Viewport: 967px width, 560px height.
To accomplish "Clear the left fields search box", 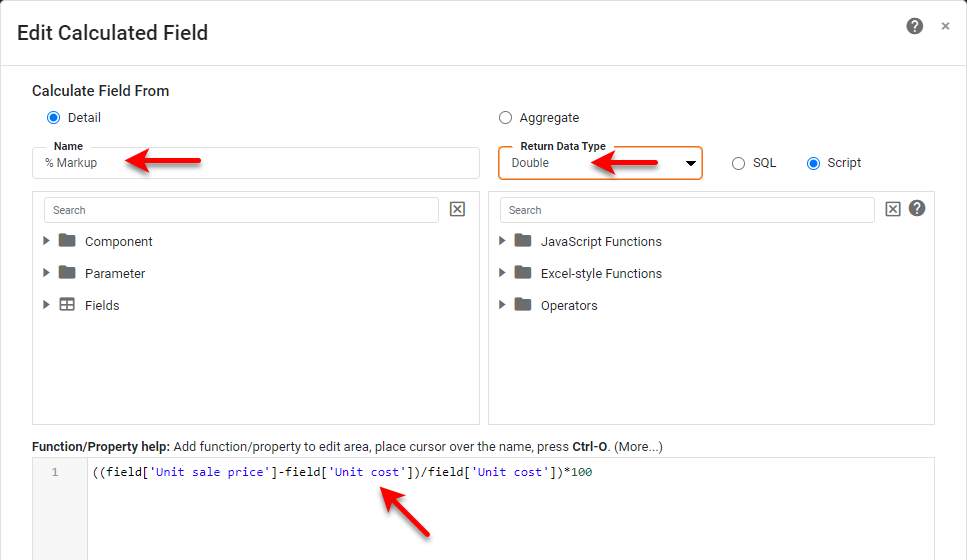I will 457,209.
